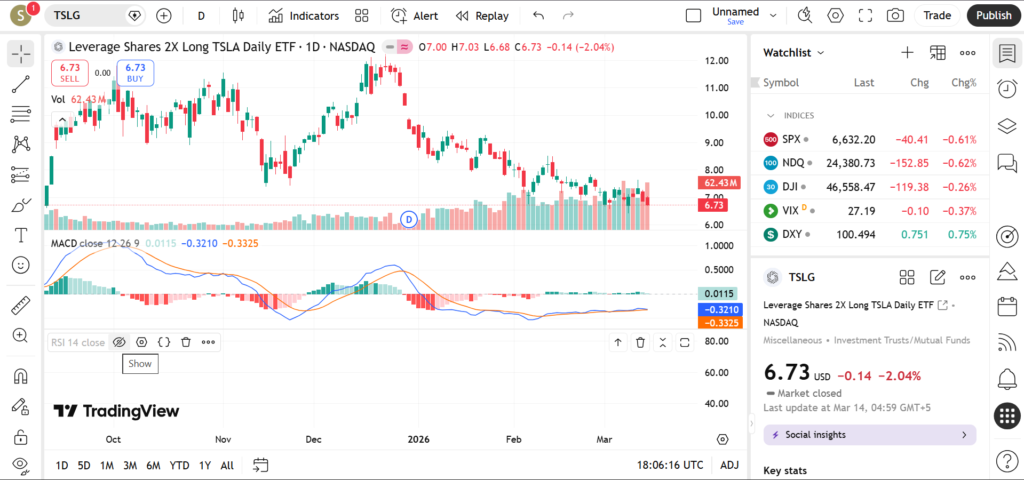The width and height of the screenshot is (1024, 480).
Task: Open the Indicators menu
Action: click(304, 16)
